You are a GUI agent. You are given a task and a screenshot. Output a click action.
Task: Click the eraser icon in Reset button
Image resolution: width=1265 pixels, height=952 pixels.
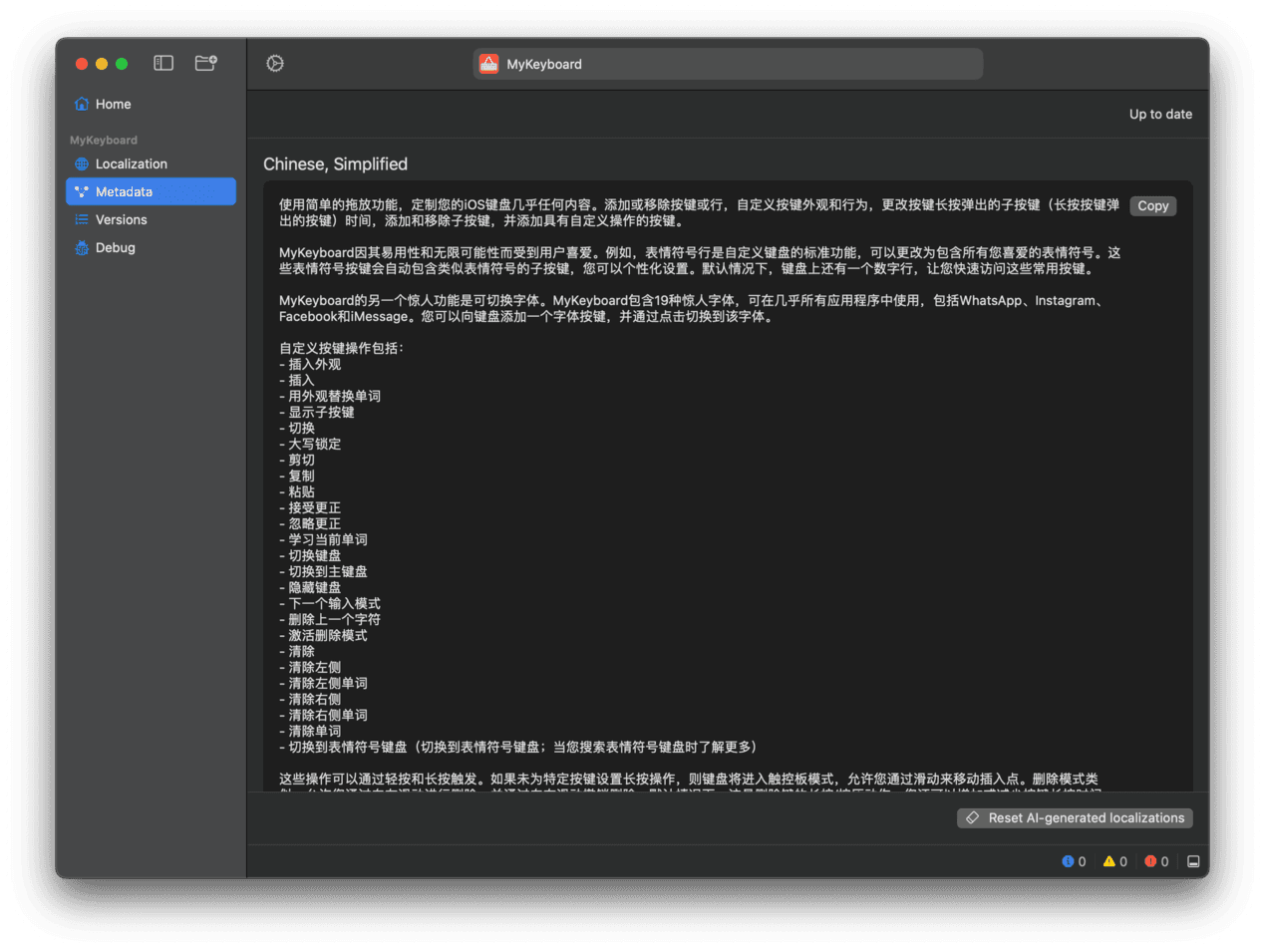pos(973,817)
